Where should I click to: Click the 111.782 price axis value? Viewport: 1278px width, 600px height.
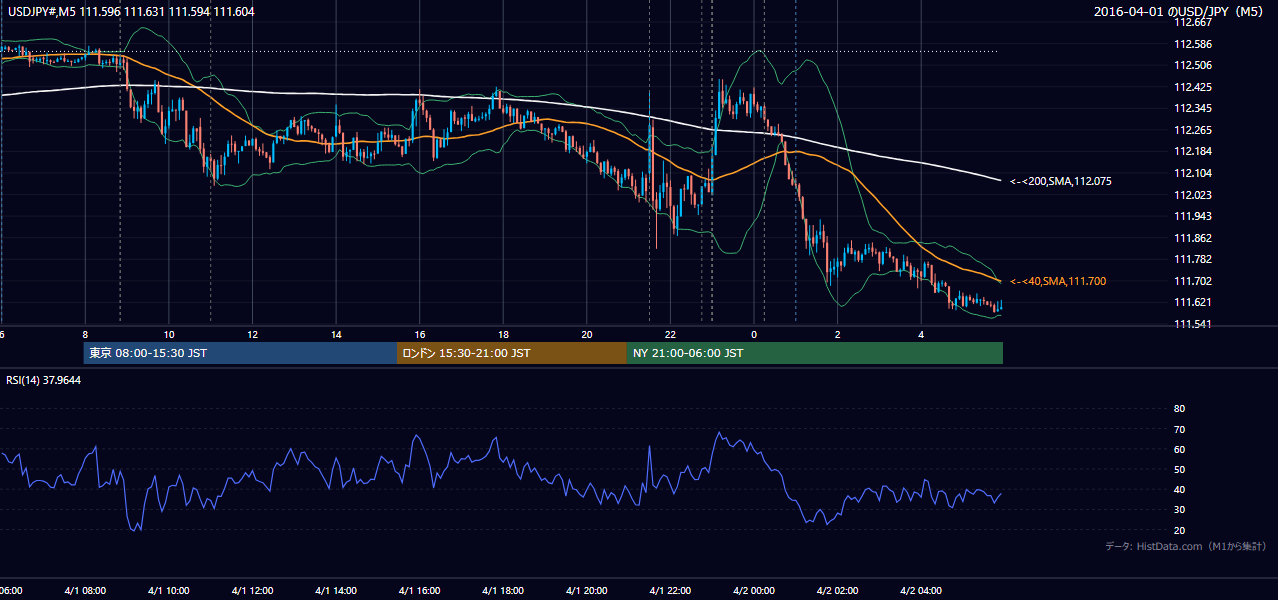tap(1192, 260)
